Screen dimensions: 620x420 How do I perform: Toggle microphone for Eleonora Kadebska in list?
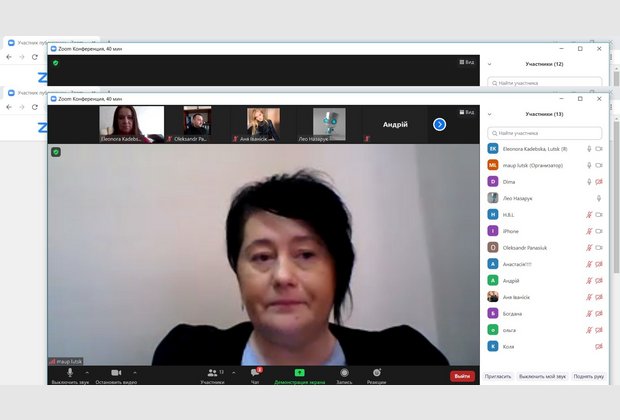(x=589, y=148)
